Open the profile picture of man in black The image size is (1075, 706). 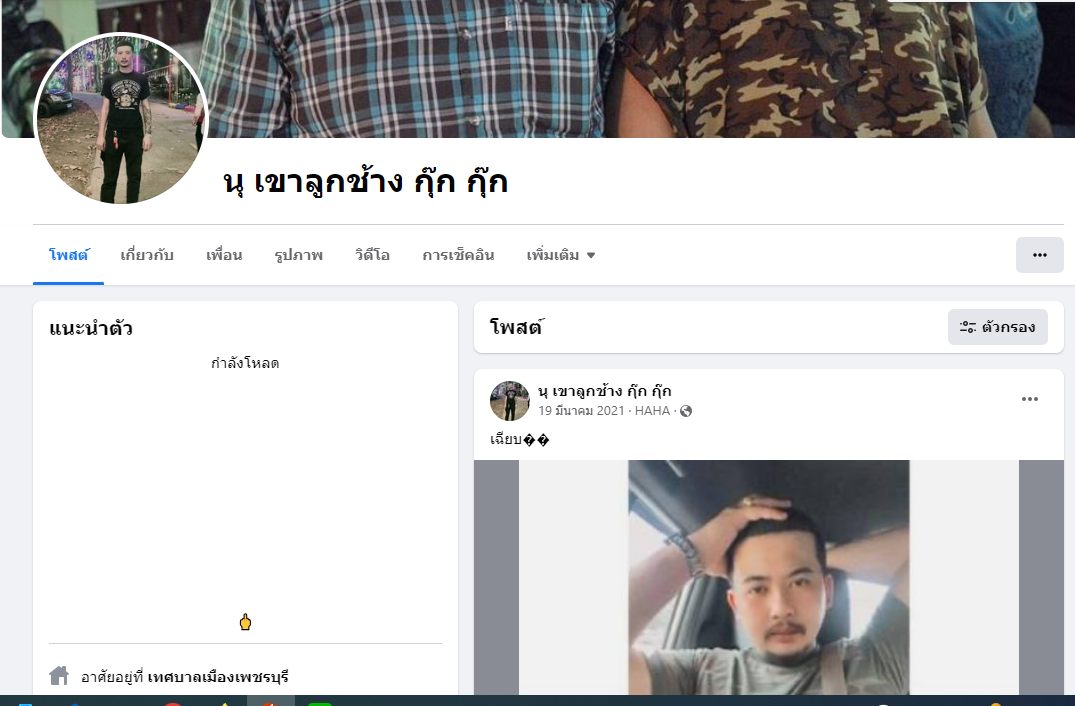121,119
